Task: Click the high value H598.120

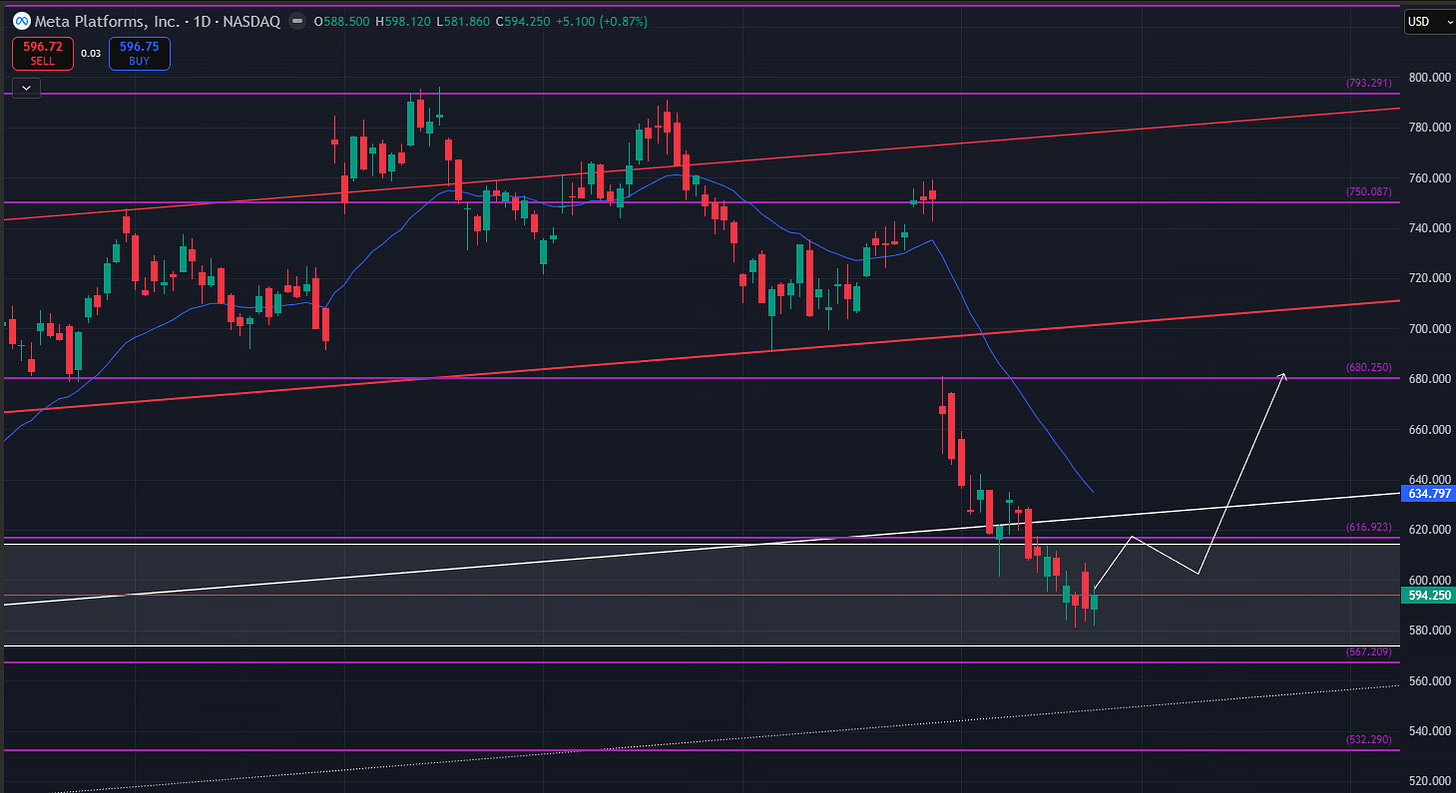Action: (x=403, y=21)
